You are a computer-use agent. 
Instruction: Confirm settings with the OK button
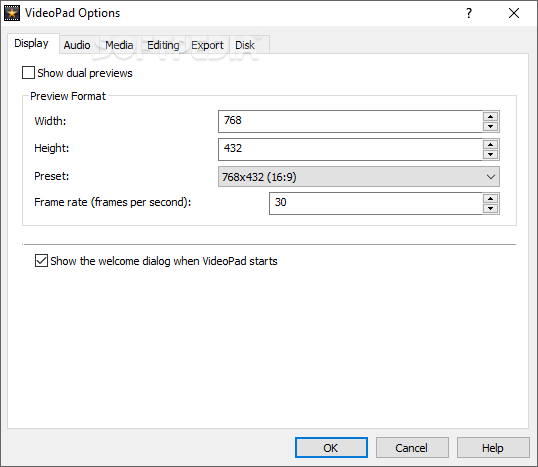pyautogui.click(x=331, y=448)
